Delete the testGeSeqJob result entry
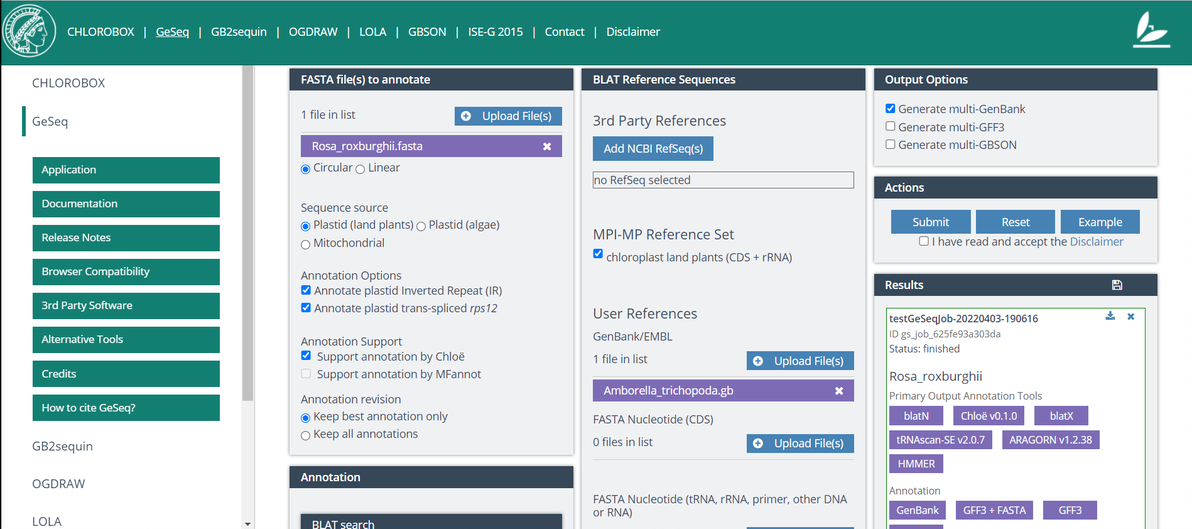1192x529 pixels. pyautogui.click(x=1131, y=317)
